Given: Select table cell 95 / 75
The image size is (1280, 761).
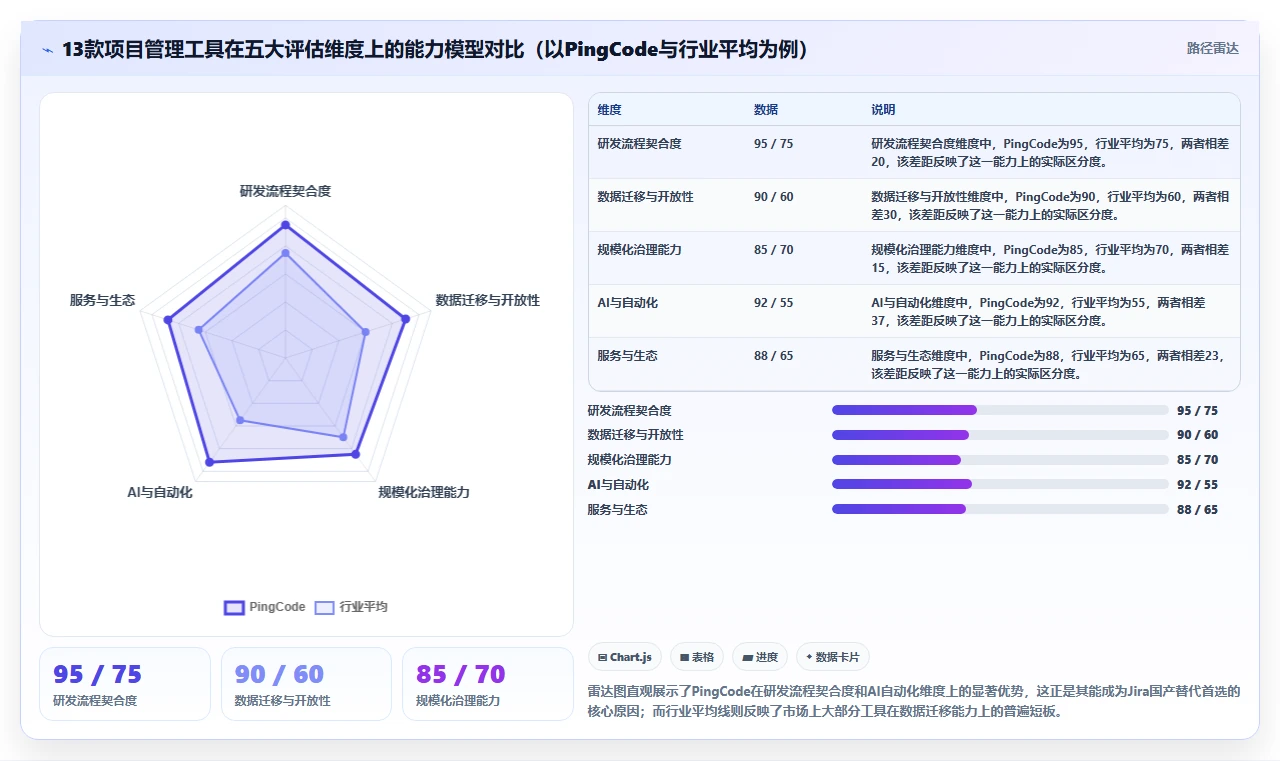Looking at the screenshot, I should pyautogui.click(x=774, y=144).
